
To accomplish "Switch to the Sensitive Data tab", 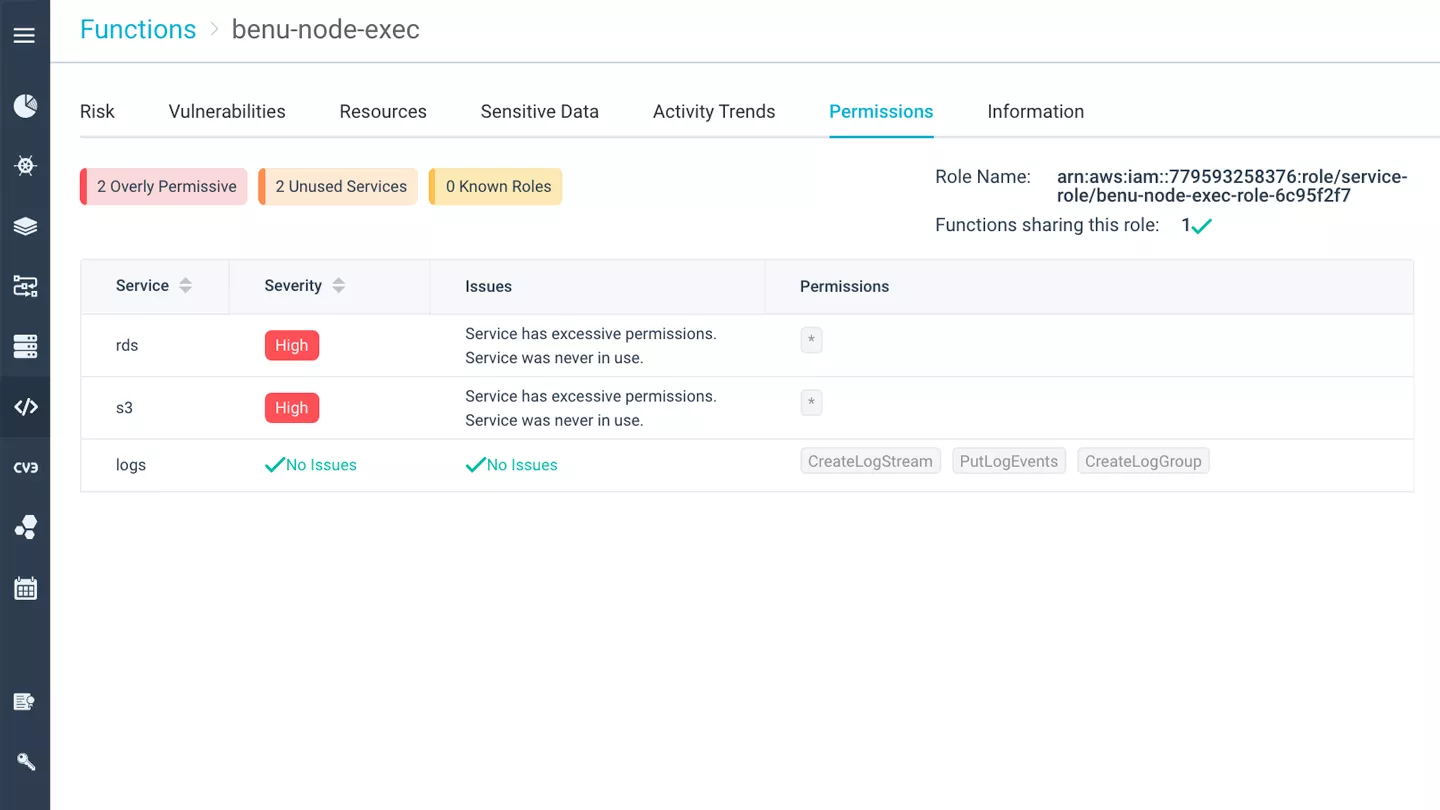I will point(539,112).
